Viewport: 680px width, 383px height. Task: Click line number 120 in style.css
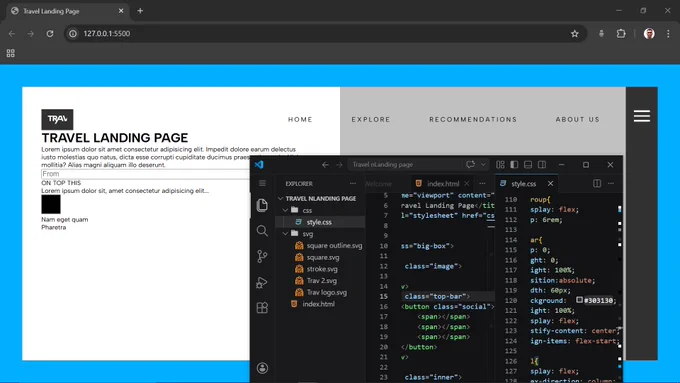pyautogui.click(x=511, y=300)
